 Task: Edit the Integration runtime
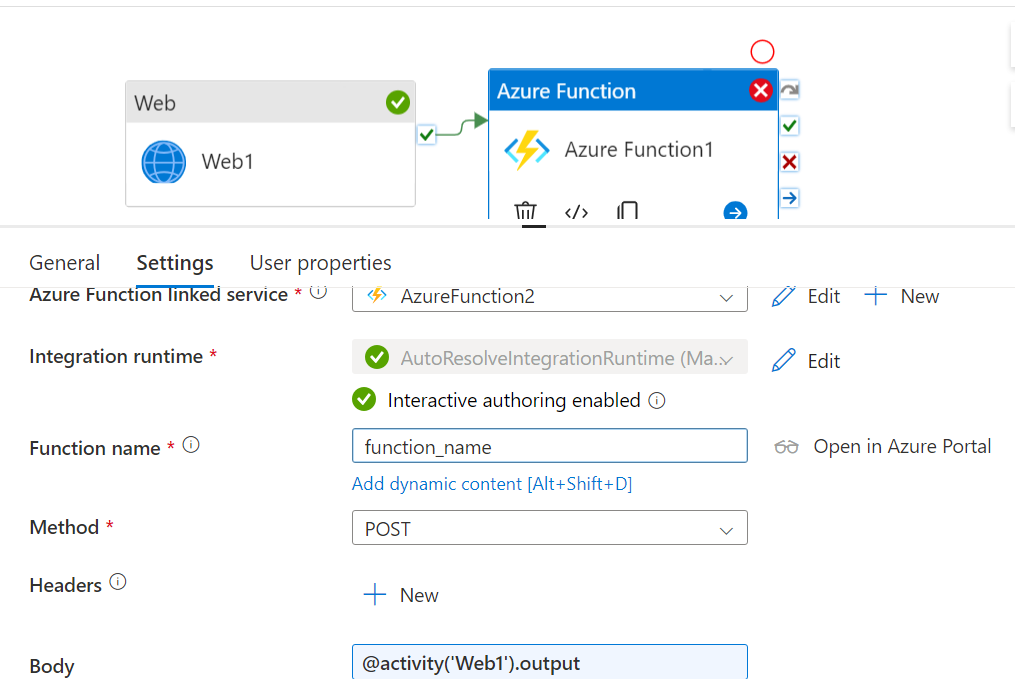[x=806, y=361]
